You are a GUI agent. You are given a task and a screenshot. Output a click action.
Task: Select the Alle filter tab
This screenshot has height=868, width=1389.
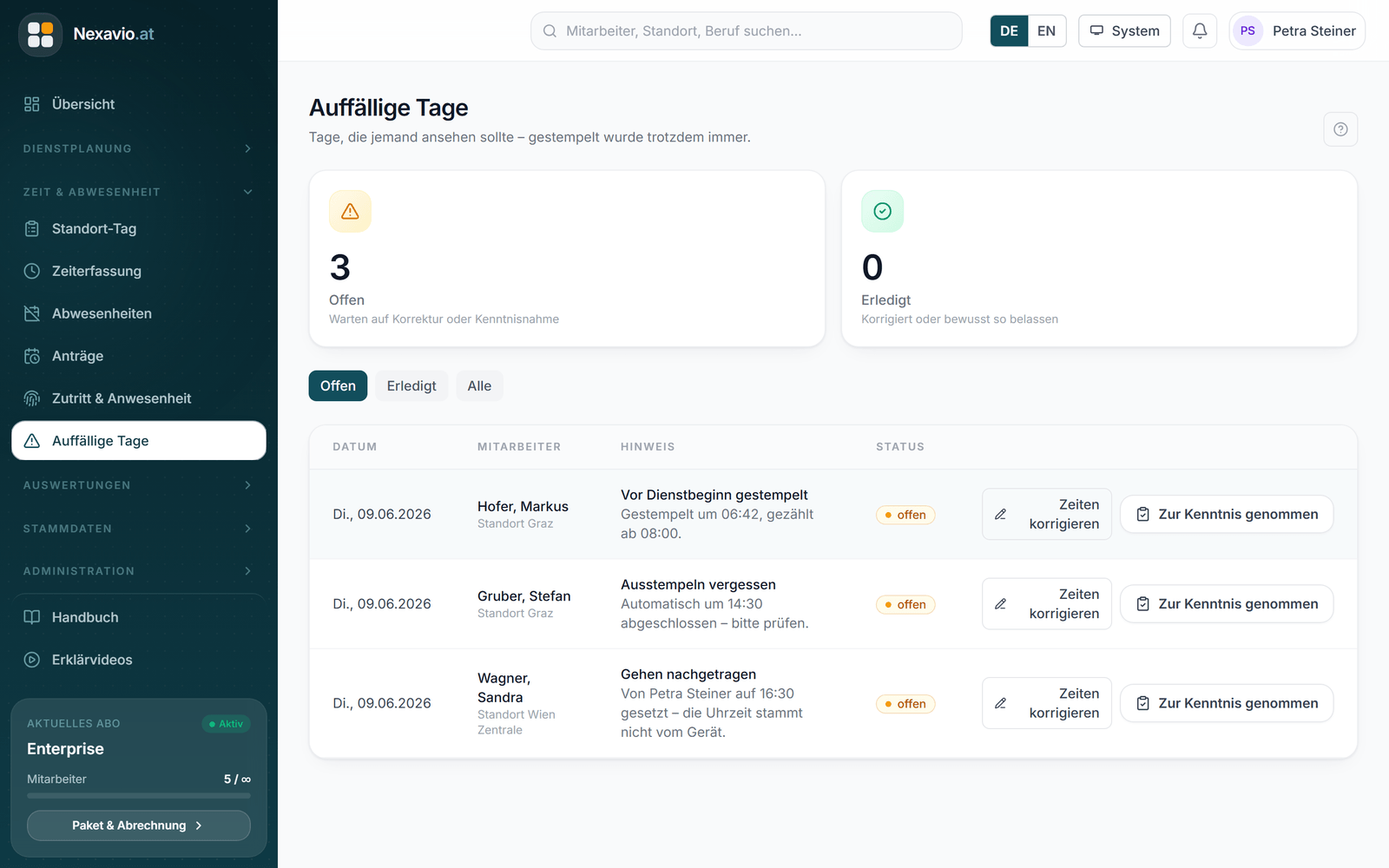pyautogui.click(x=479, y=386)
